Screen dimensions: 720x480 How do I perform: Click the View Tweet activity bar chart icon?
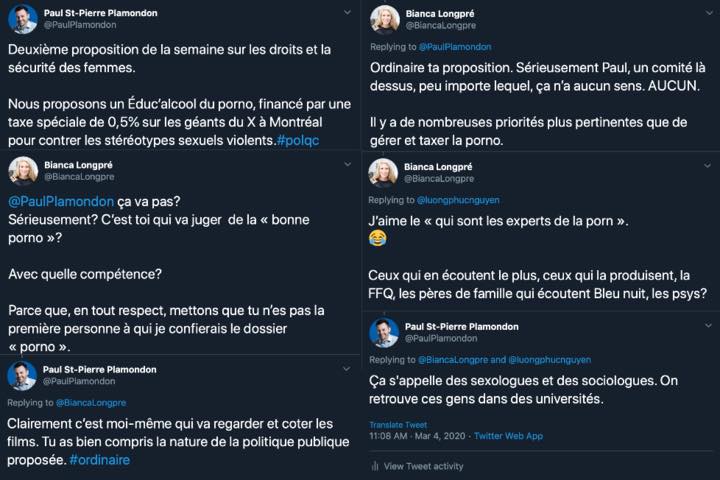[x=375, y=466]
